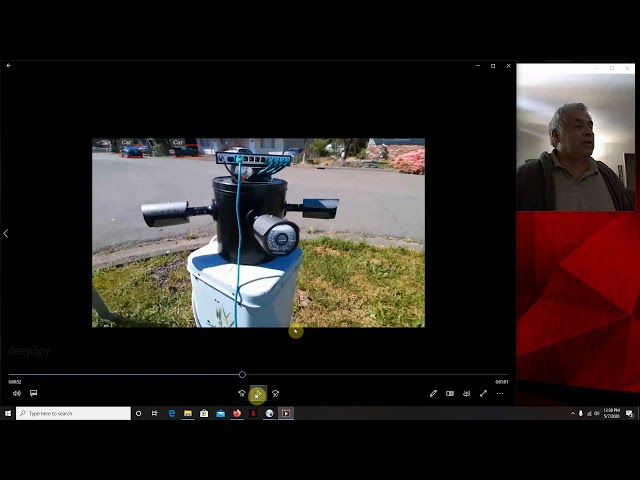Maximize the video player window
The width and height of the screenshot is (640, 480).
(493, 66)
